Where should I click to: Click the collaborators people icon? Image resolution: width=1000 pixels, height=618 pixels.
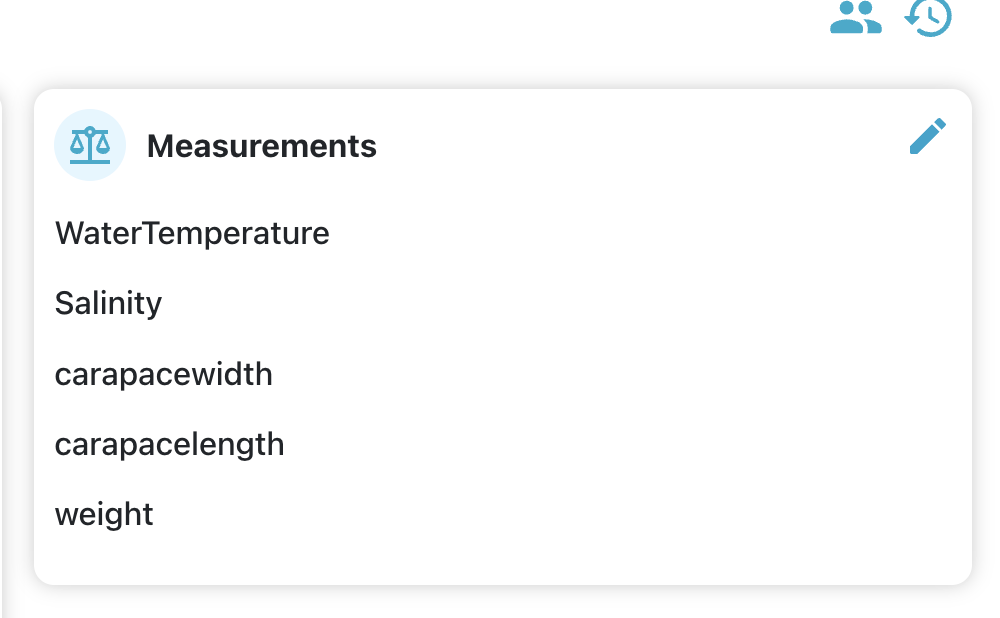[x=856, y=17]
